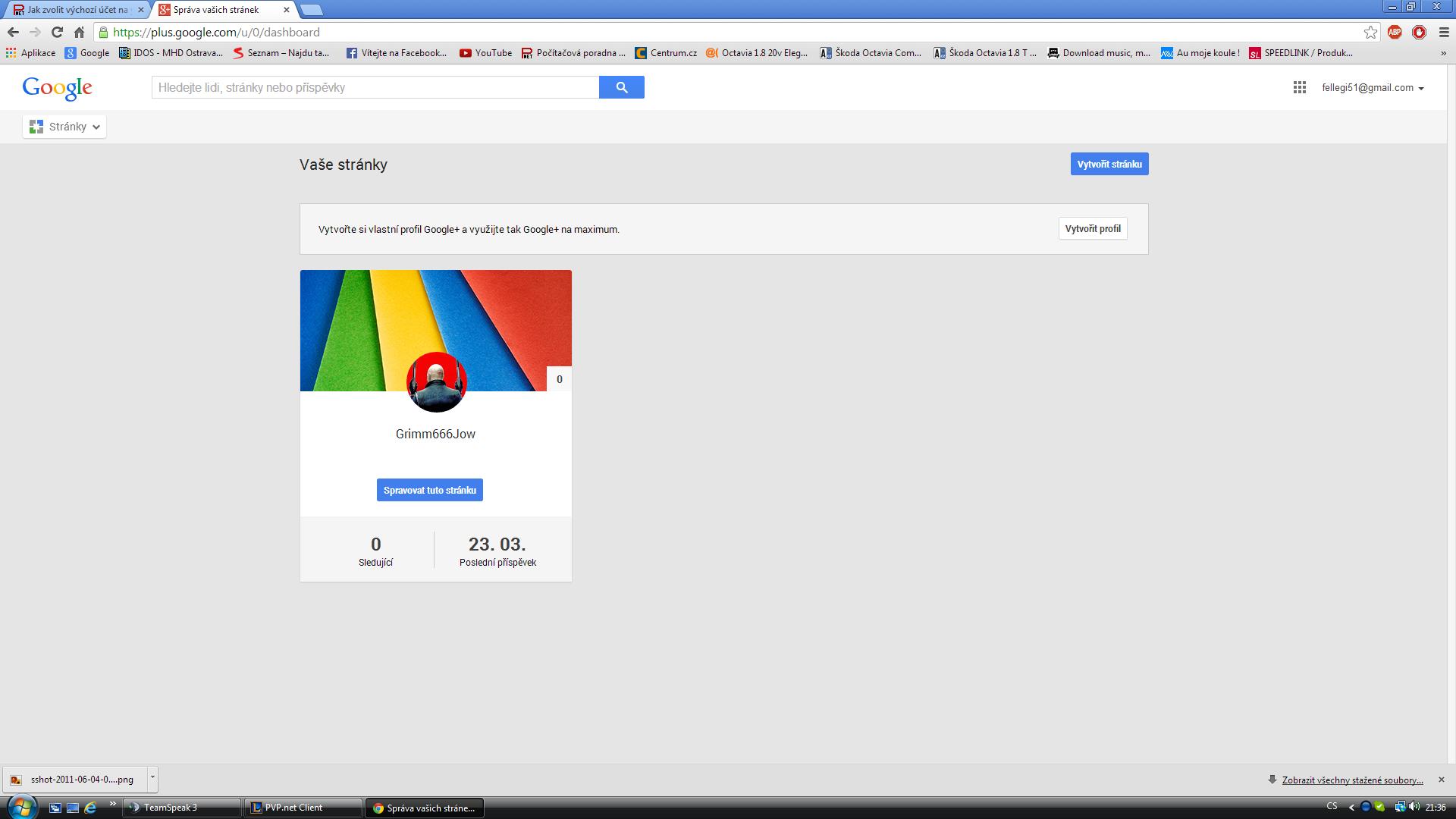The image size is (1456, 819).
Task: Open the downloaded file options arrow
Action: pos(152,778)
